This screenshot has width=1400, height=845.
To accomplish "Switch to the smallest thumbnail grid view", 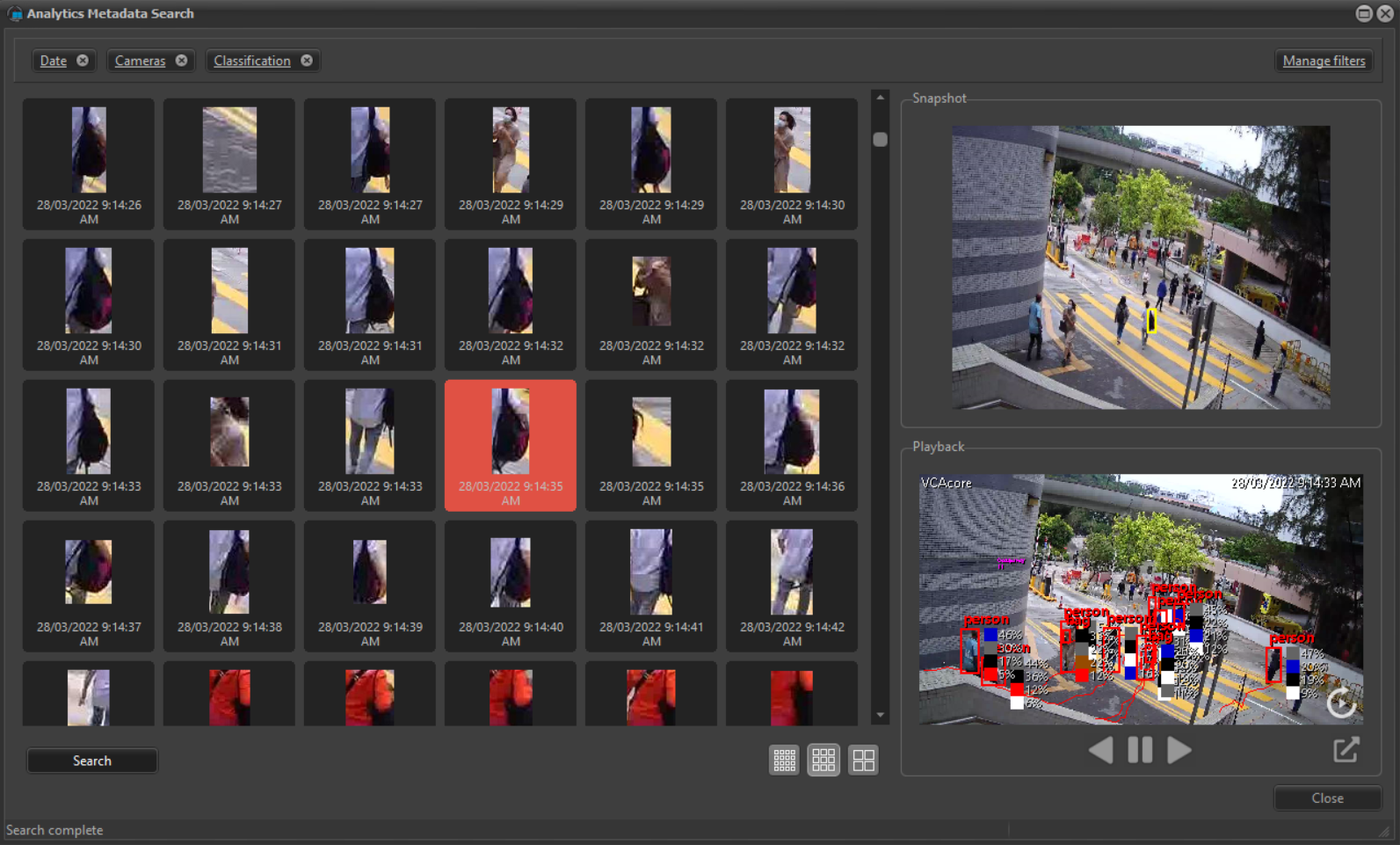I will pyautogui.click(x=784, y=760).
